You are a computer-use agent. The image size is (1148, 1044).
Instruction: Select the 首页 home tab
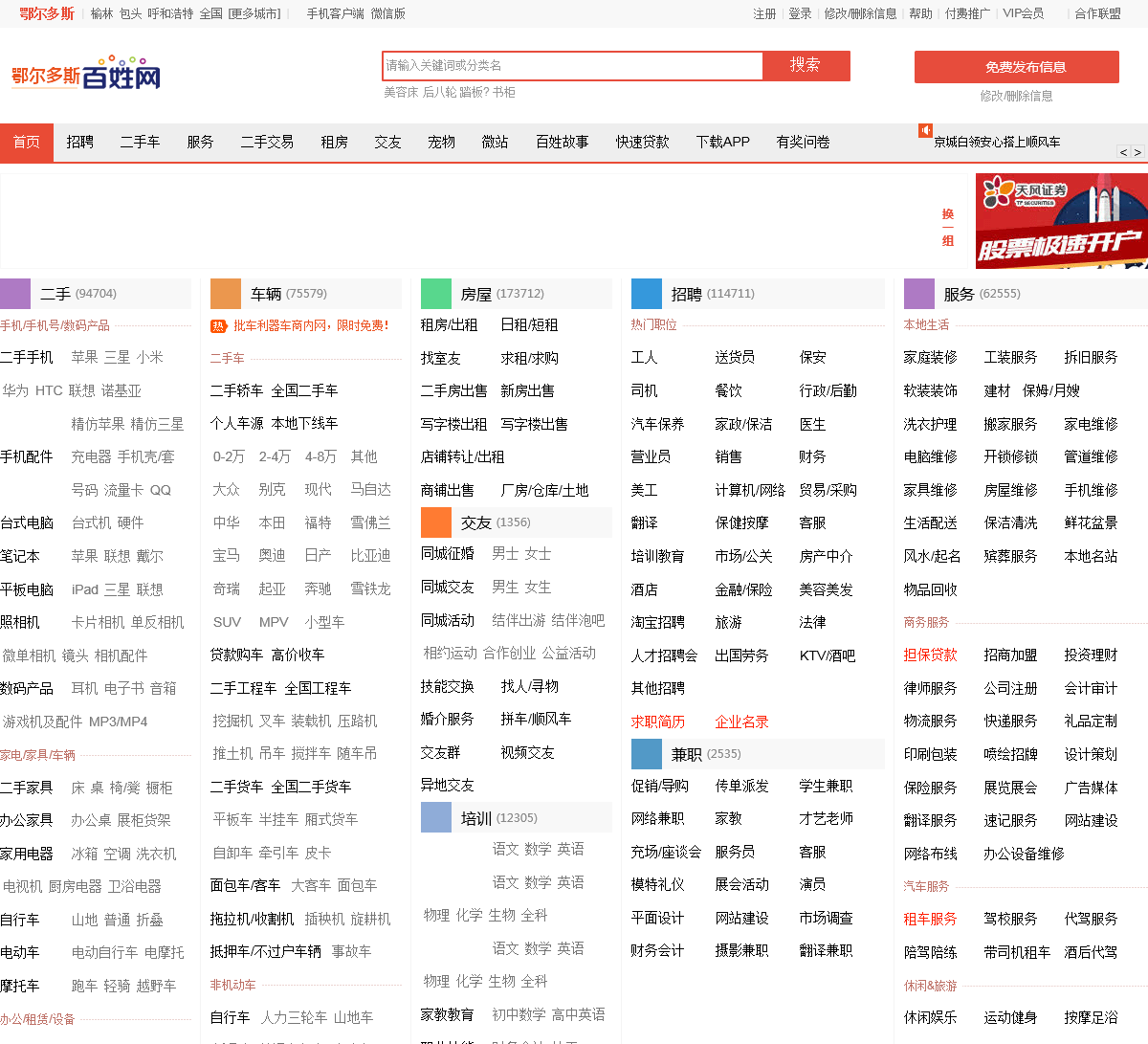coord(27,142)
